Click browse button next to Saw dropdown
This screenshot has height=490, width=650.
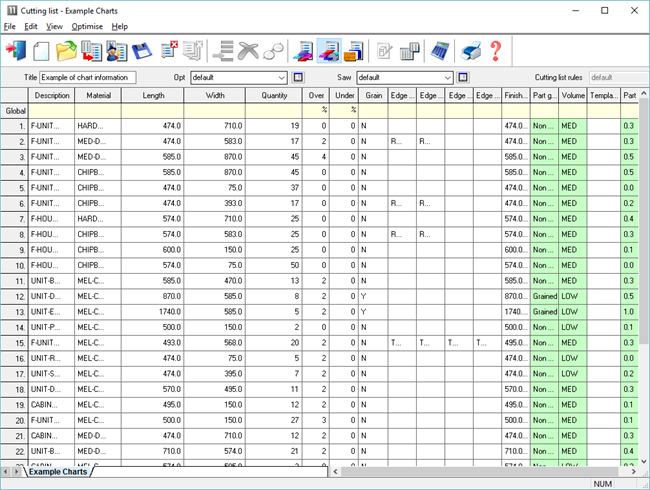463,77
